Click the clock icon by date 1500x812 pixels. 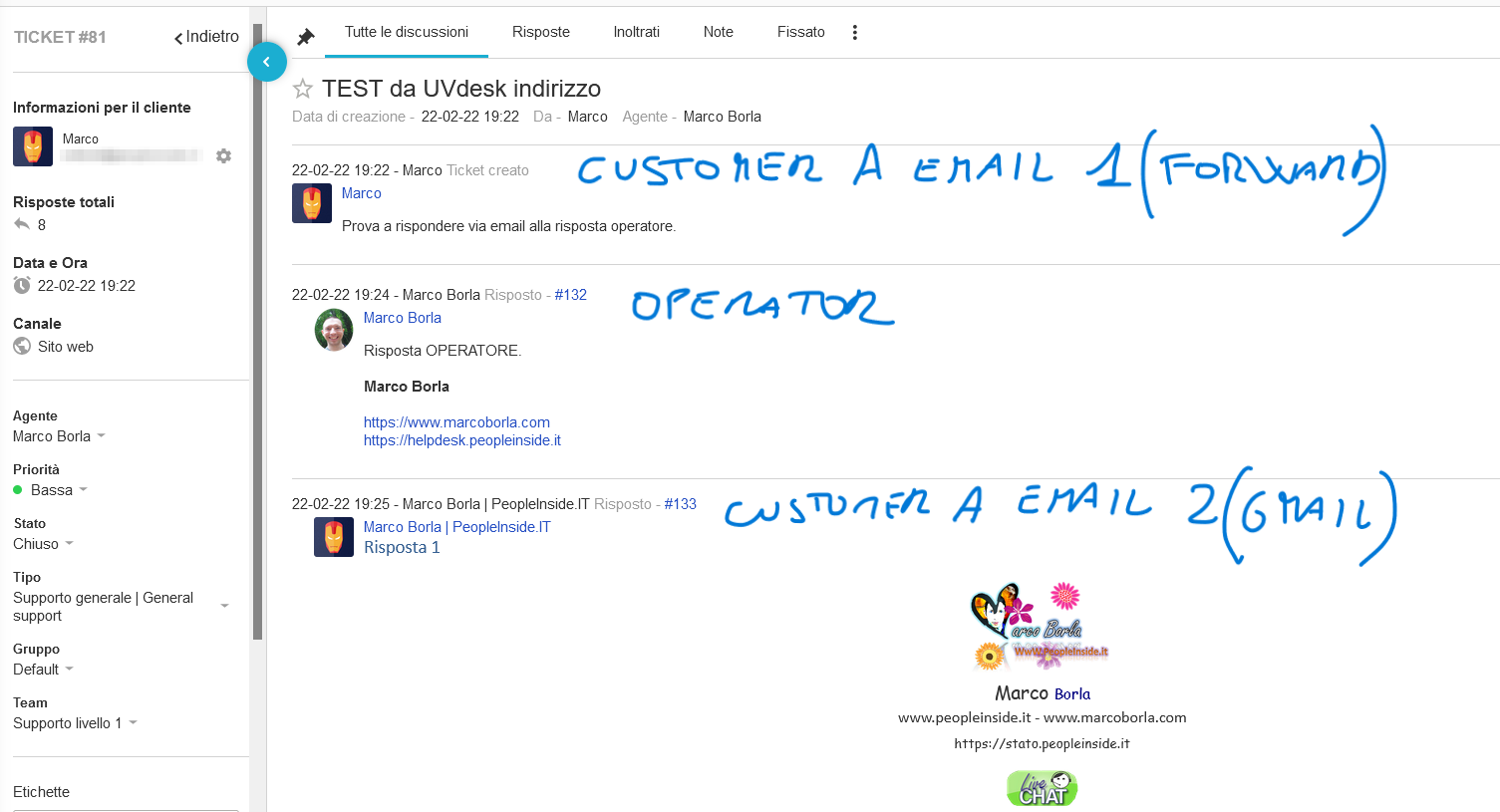[x=22, y=285]
